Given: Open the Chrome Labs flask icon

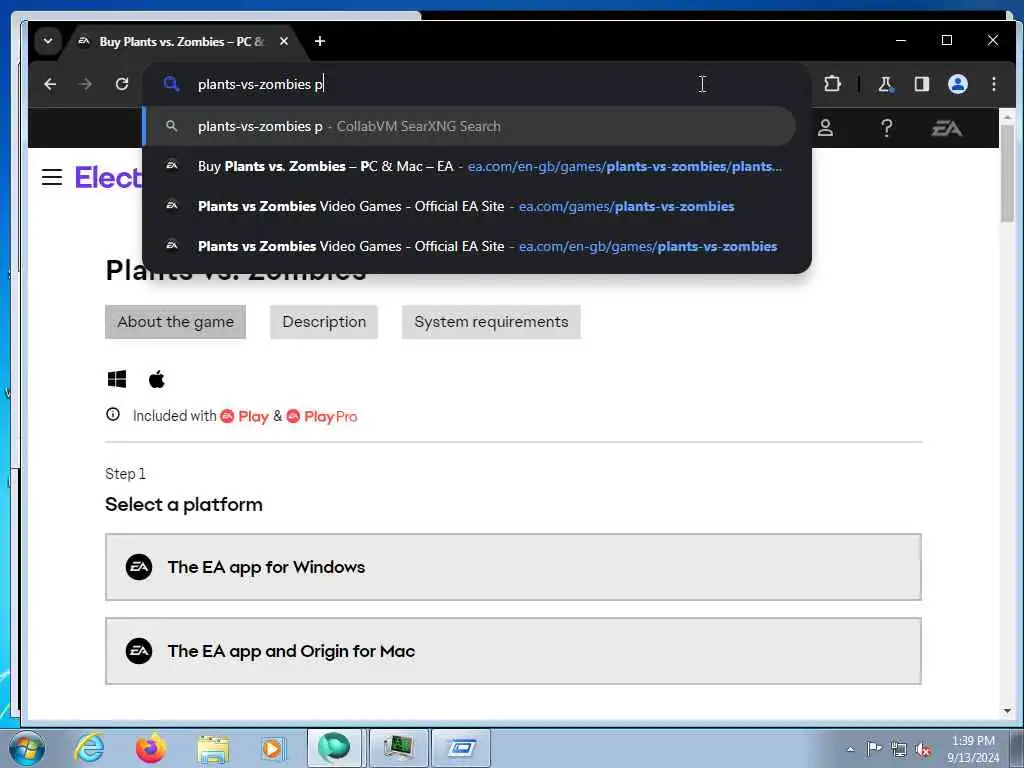Looking at the screenshot, I should (x=886, y=84).
